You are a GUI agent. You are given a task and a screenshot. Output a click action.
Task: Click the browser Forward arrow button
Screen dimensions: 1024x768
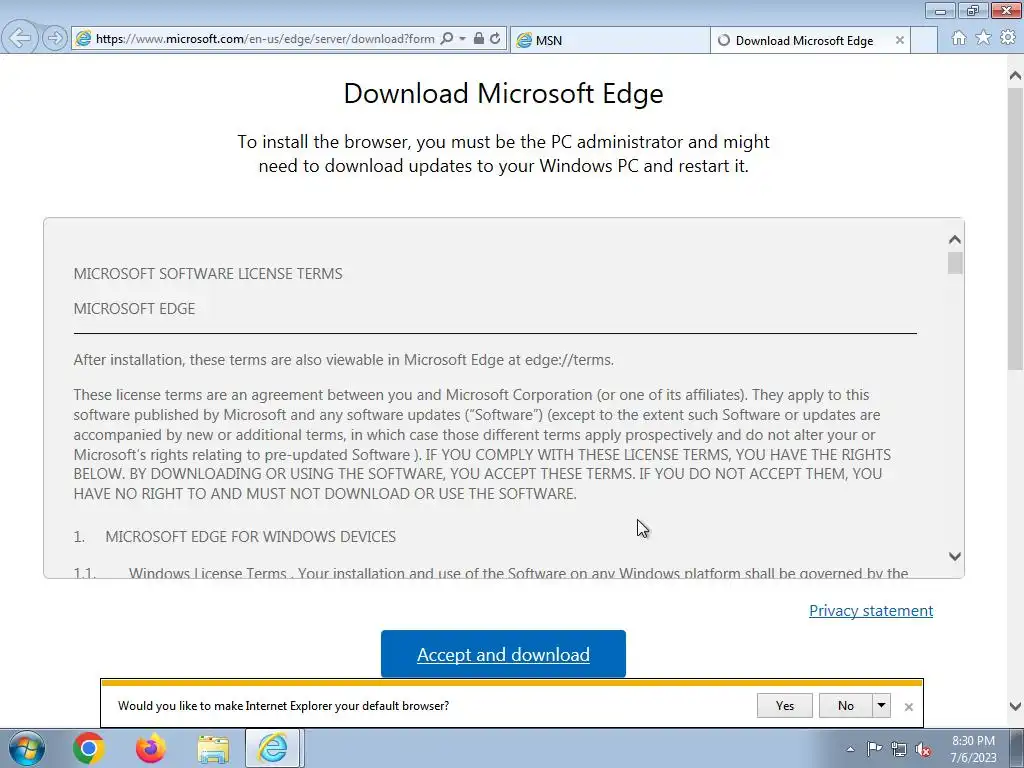[55, 39]
